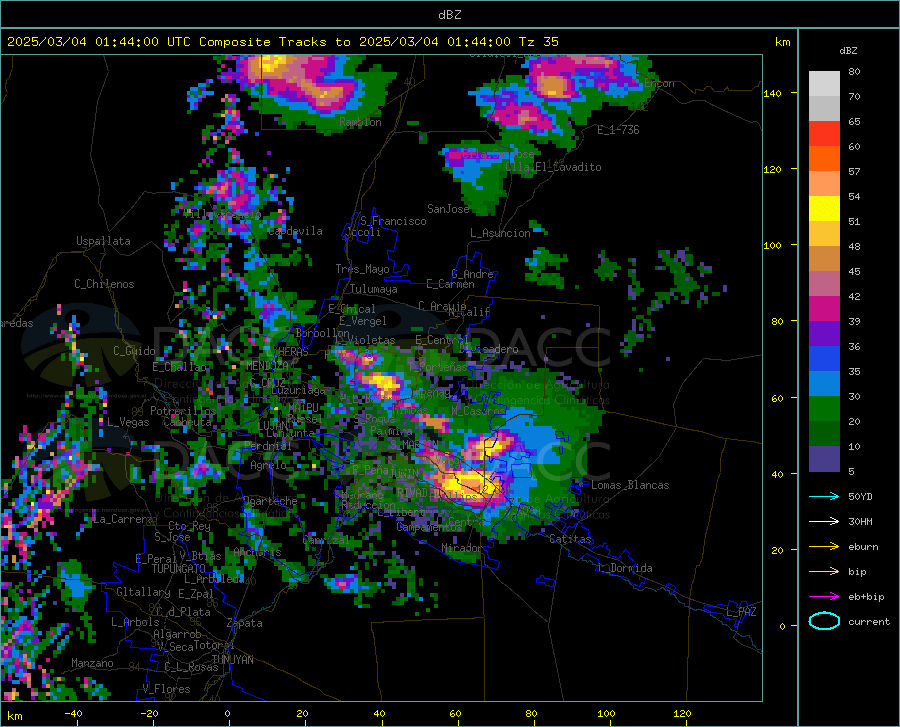This screenshot has width=900, height=727.
Task: Click the cyan 50YD arrow icon in legend
Action: pos(824,496)
